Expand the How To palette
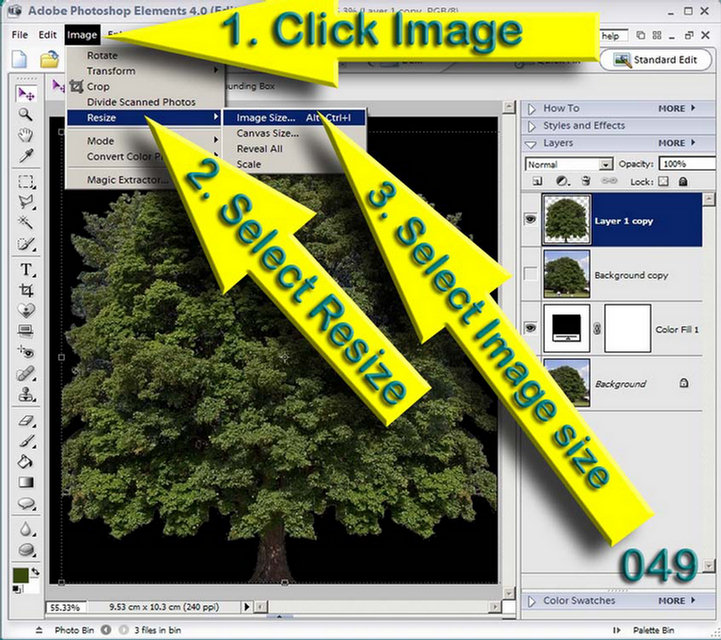The height and width of the screenshot is (640, 721). [532, 109]
